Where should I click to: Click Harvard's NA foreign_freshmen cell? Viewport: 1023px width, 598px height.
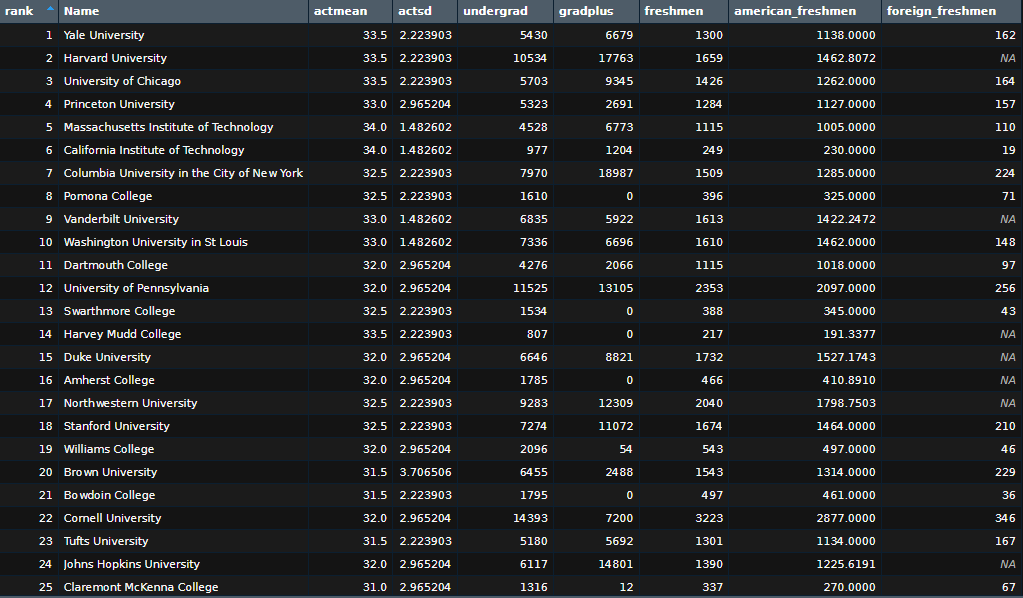(1007, 58)
